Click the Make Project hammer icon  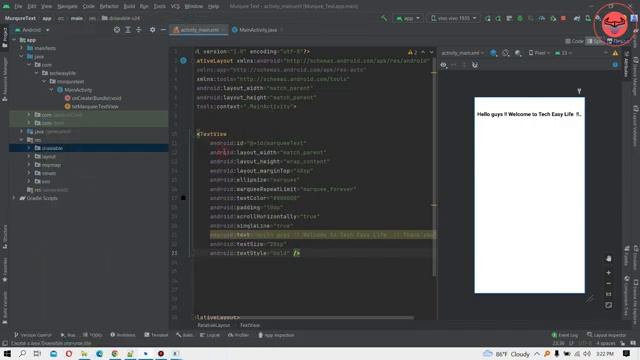point(384,18)
